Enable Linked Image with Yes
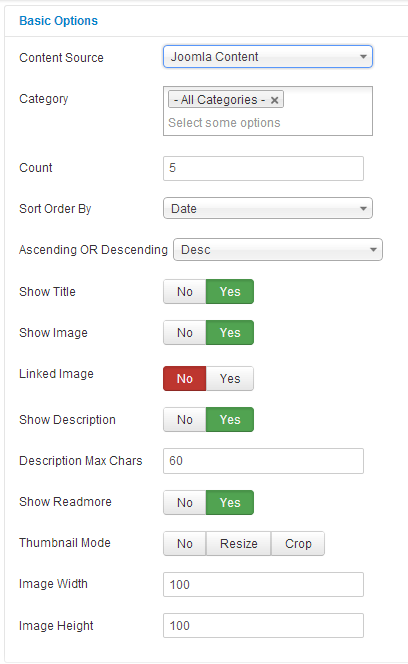Screen dimensions: 408x664 pyautogui.click(x=230, y=379)
